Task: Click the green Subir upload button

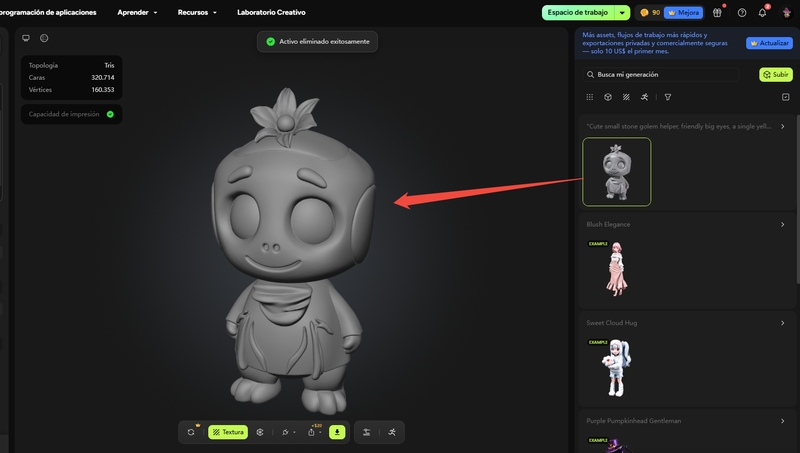Action: click(776, 74)
